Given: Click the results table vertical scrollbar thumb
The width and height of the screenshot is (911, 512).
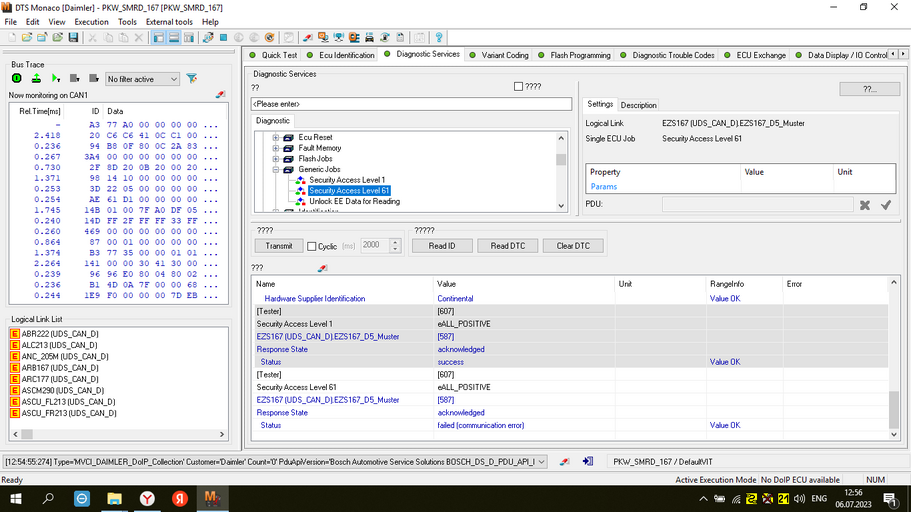Looking at the screenshot, I should [x=894, y=409].
